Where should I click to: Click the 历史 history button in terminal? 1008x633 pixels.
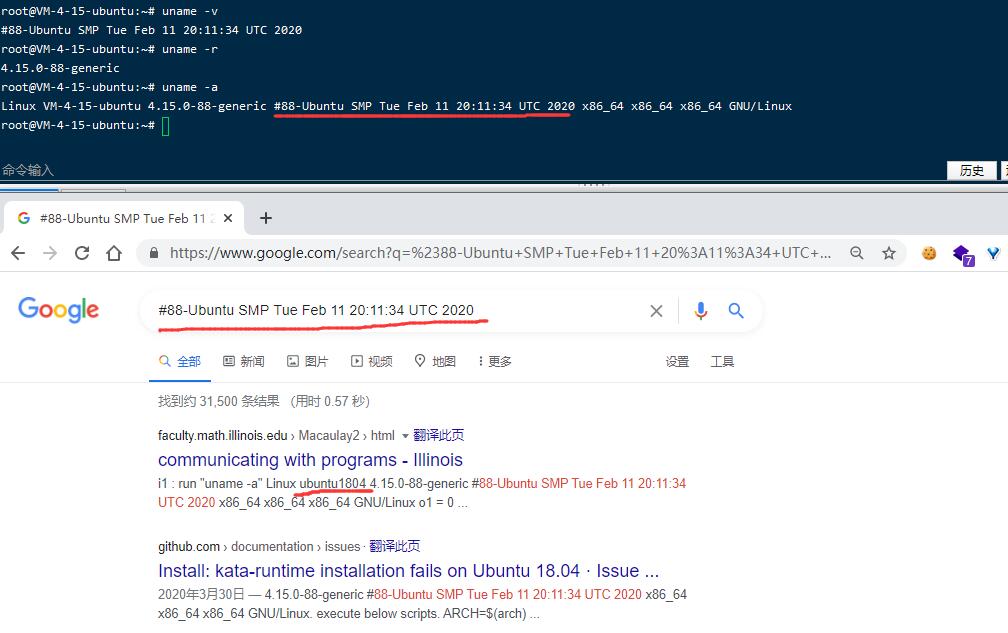click(971, 170)
